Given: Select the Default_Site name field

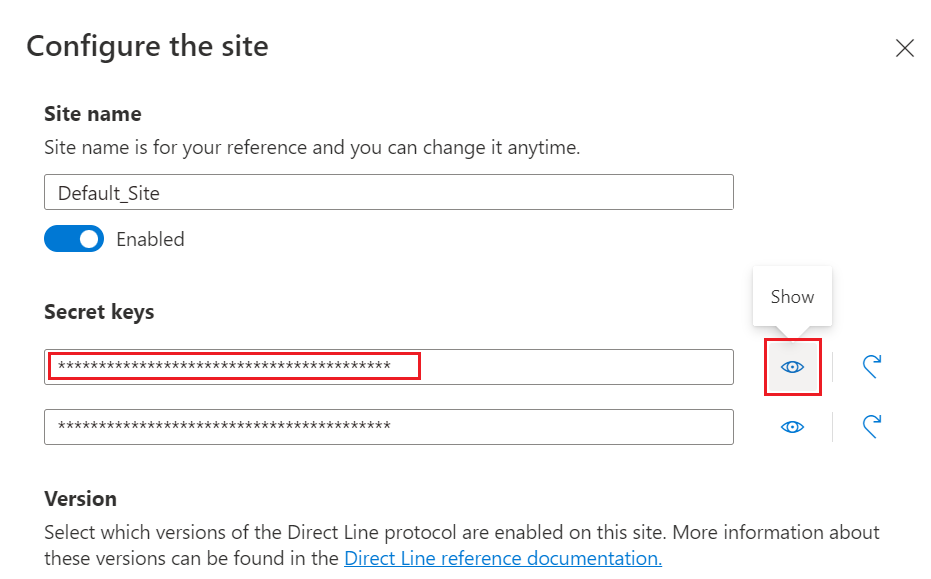Looking at the screenshot, I should point(389,192).
